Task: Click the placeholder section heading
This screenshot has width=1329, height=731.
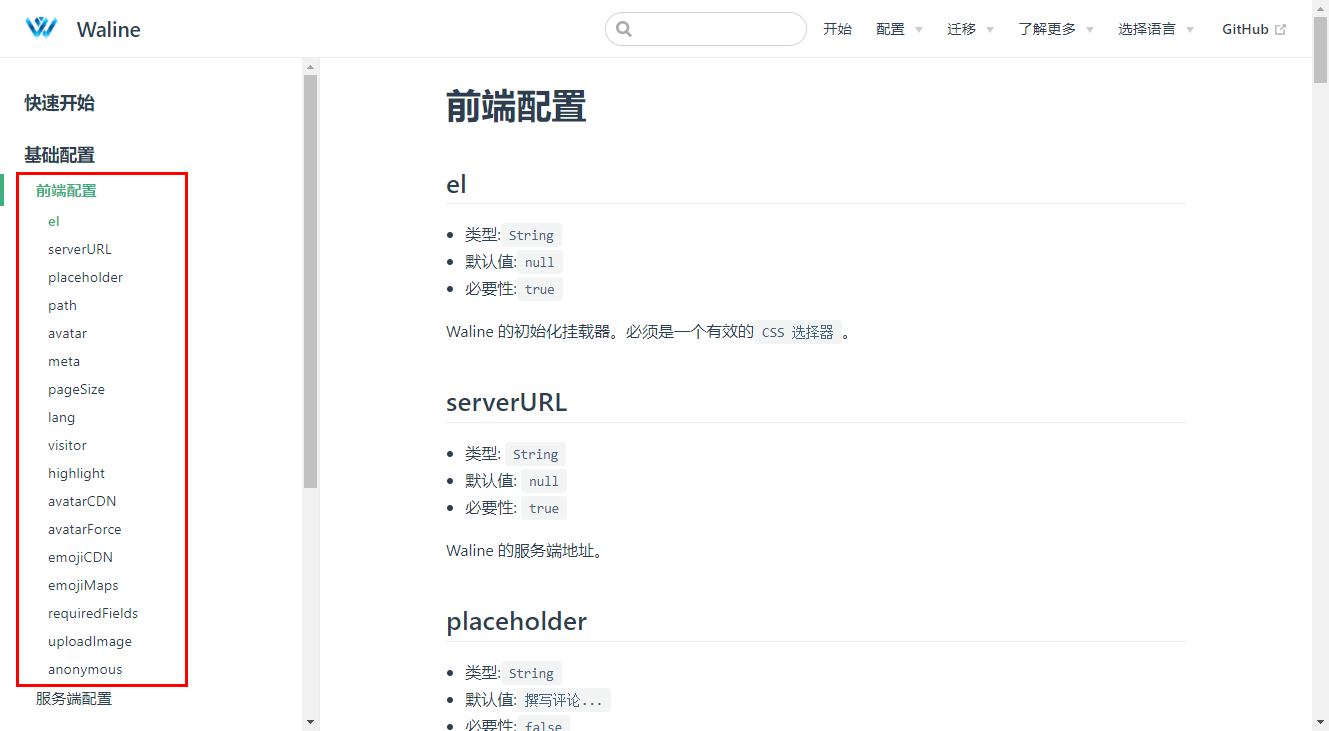Action: pyautogui.click(x=516, y=622)
